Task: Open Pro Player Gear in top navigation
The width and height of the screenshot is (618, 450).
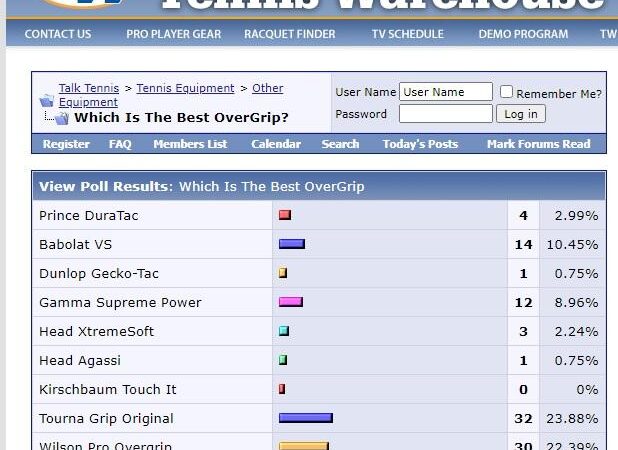Action: tap(173, 34)
